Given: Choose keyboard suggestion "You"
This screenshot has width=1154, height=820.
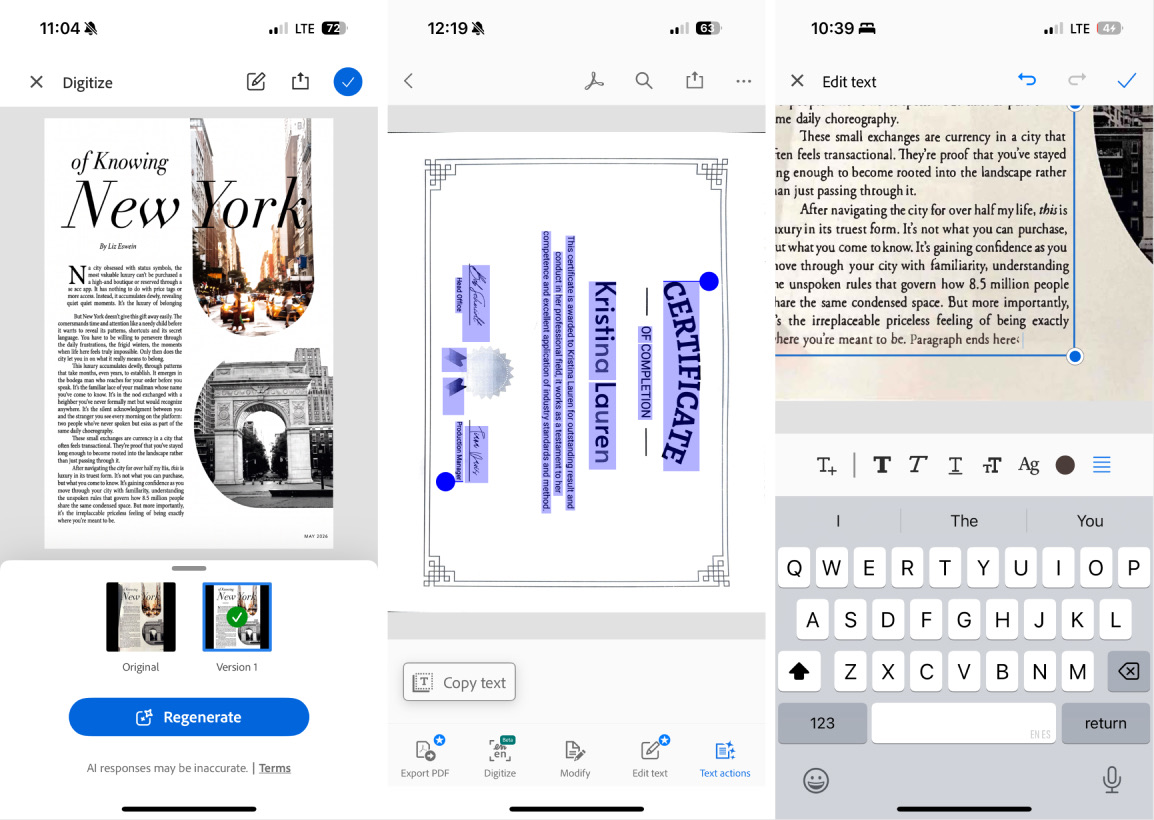Looking at the screenshot, I should (x=1090, y=520).
